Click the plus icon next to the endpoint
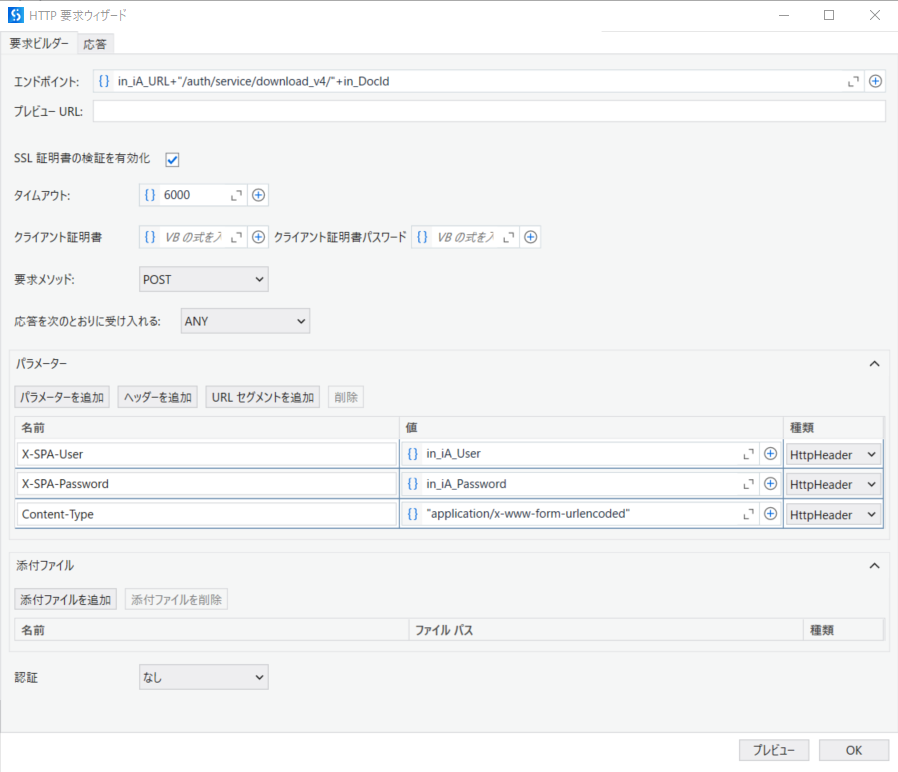Screen dimensions: 898x772 click(x=876, y=81)
